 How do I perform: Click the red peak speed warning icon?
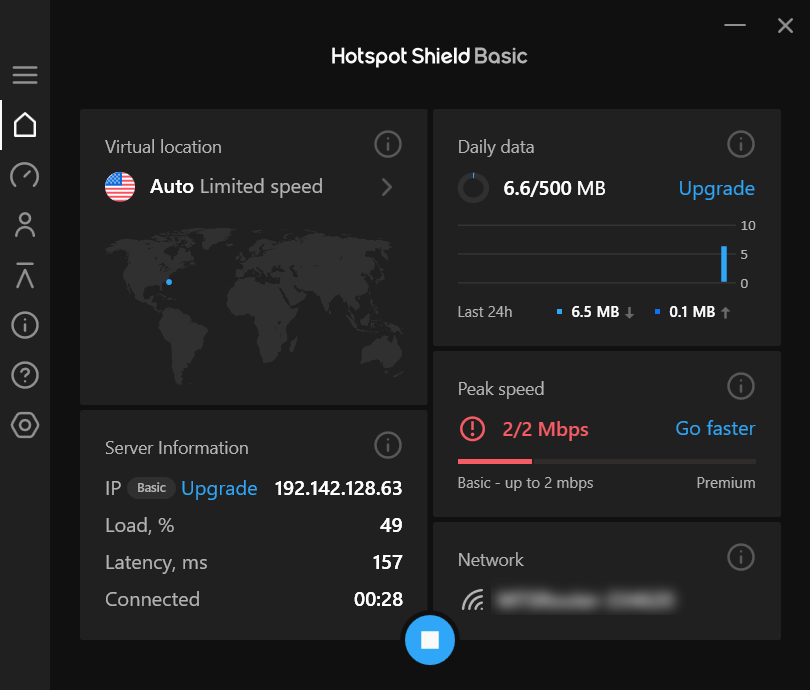472,429
